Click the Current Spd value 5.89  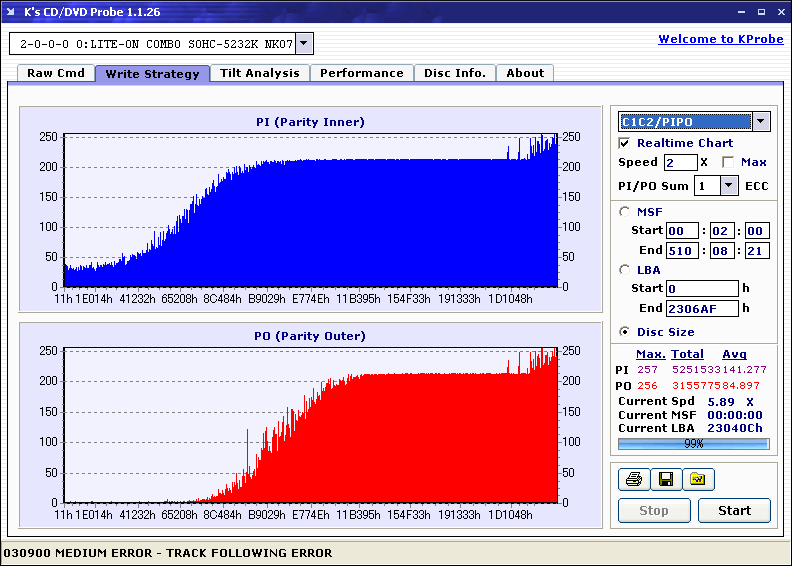(721, 402)
